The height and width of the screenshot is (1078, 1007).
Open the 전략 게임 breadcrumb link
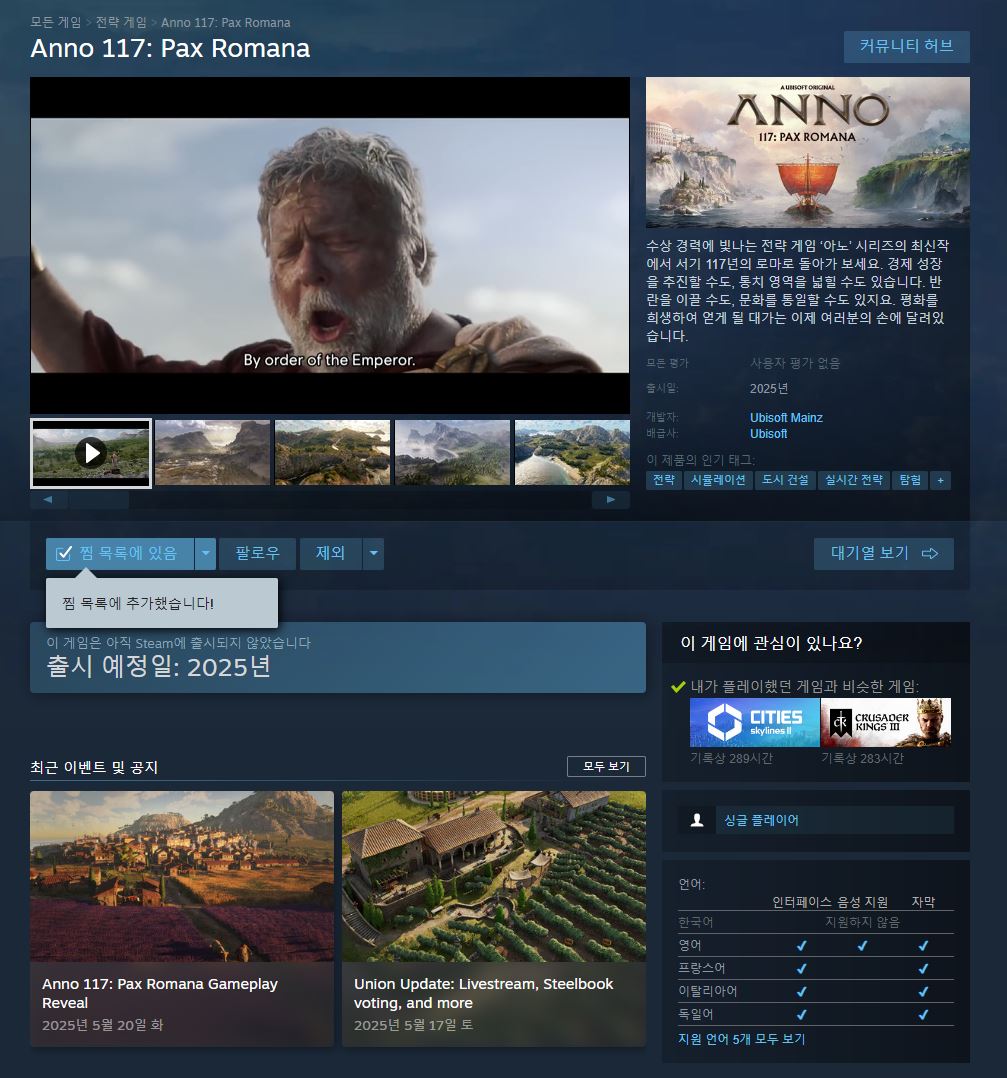tap(121, 23)
